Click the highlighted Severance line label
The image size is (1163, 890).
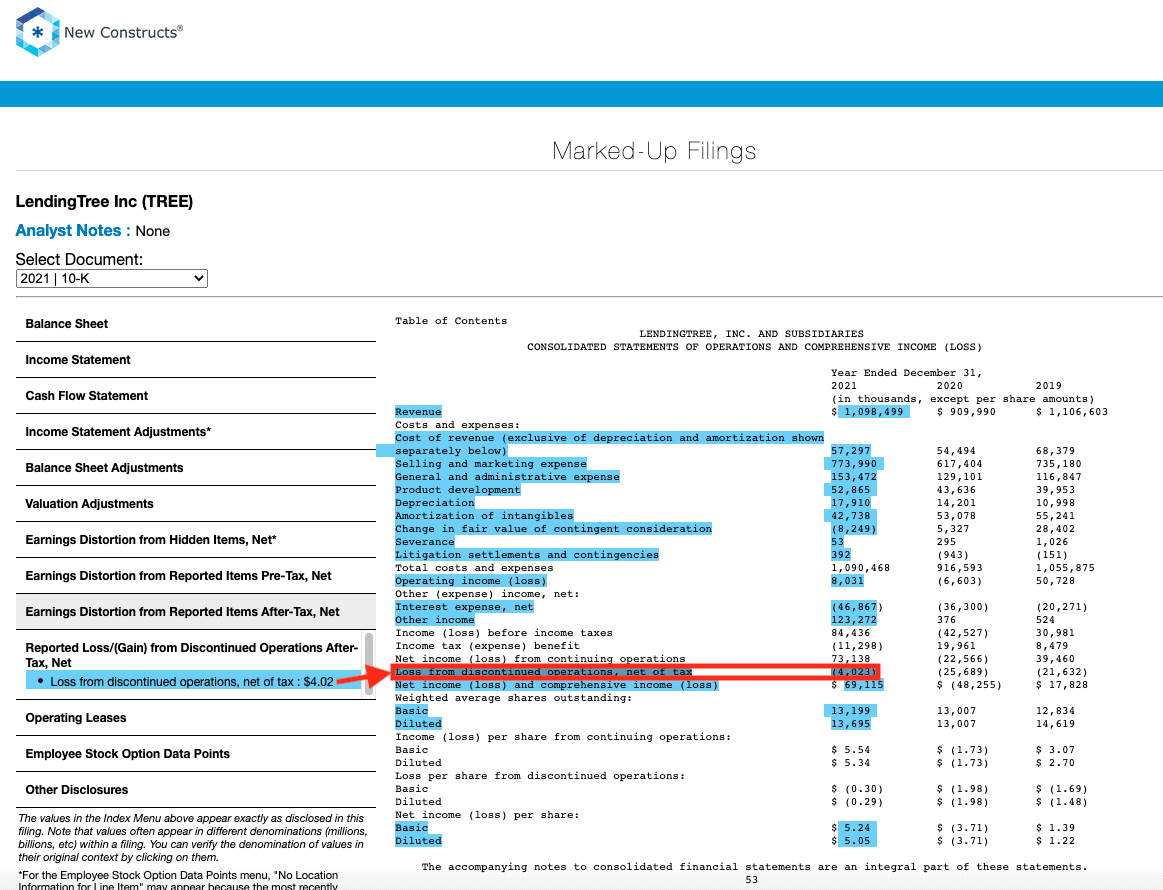coord(425,541)
